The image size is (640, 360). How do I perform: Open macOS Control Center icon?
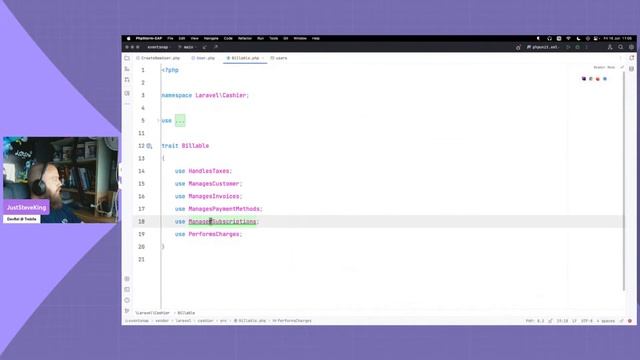click(596, 38)
